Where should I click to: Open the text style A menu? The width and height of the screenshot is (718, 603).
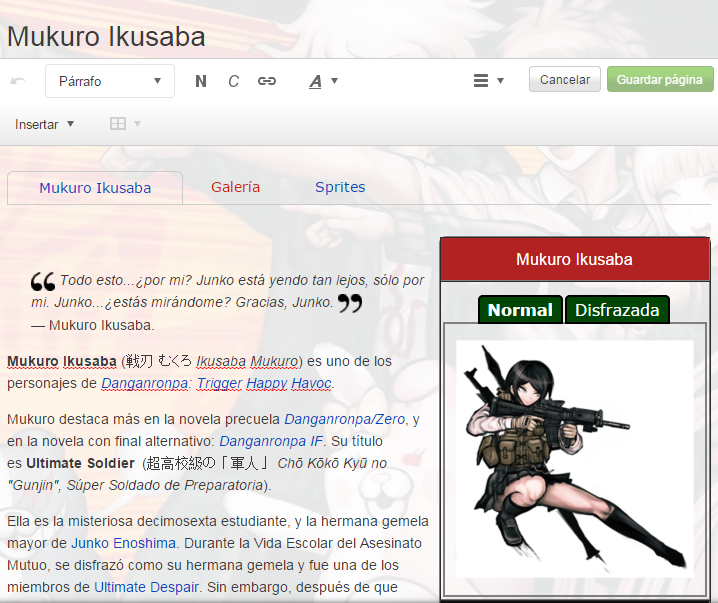pyautogui.click(x=323, y=81)
